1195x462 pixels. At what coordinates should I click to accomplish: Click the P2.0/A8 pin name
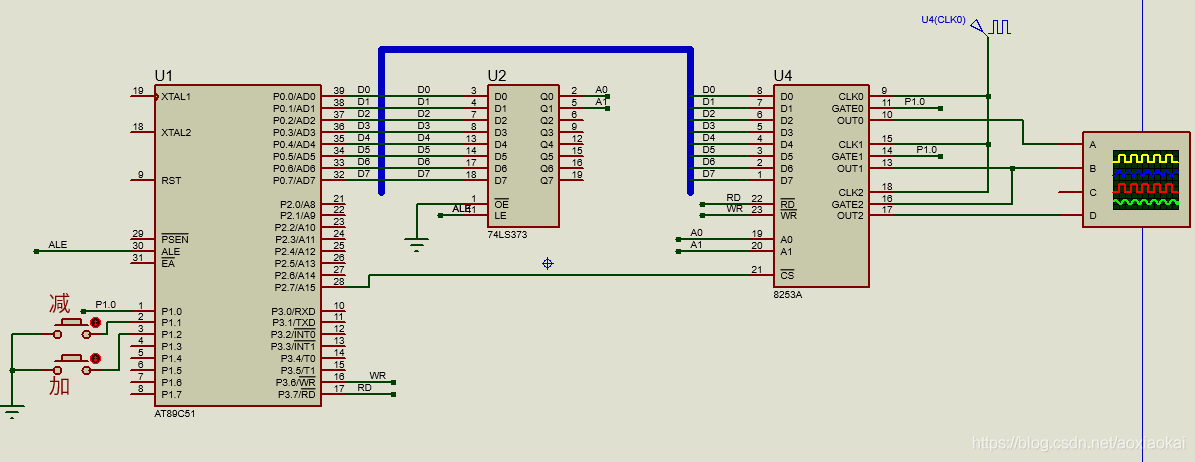pos(297,204)
